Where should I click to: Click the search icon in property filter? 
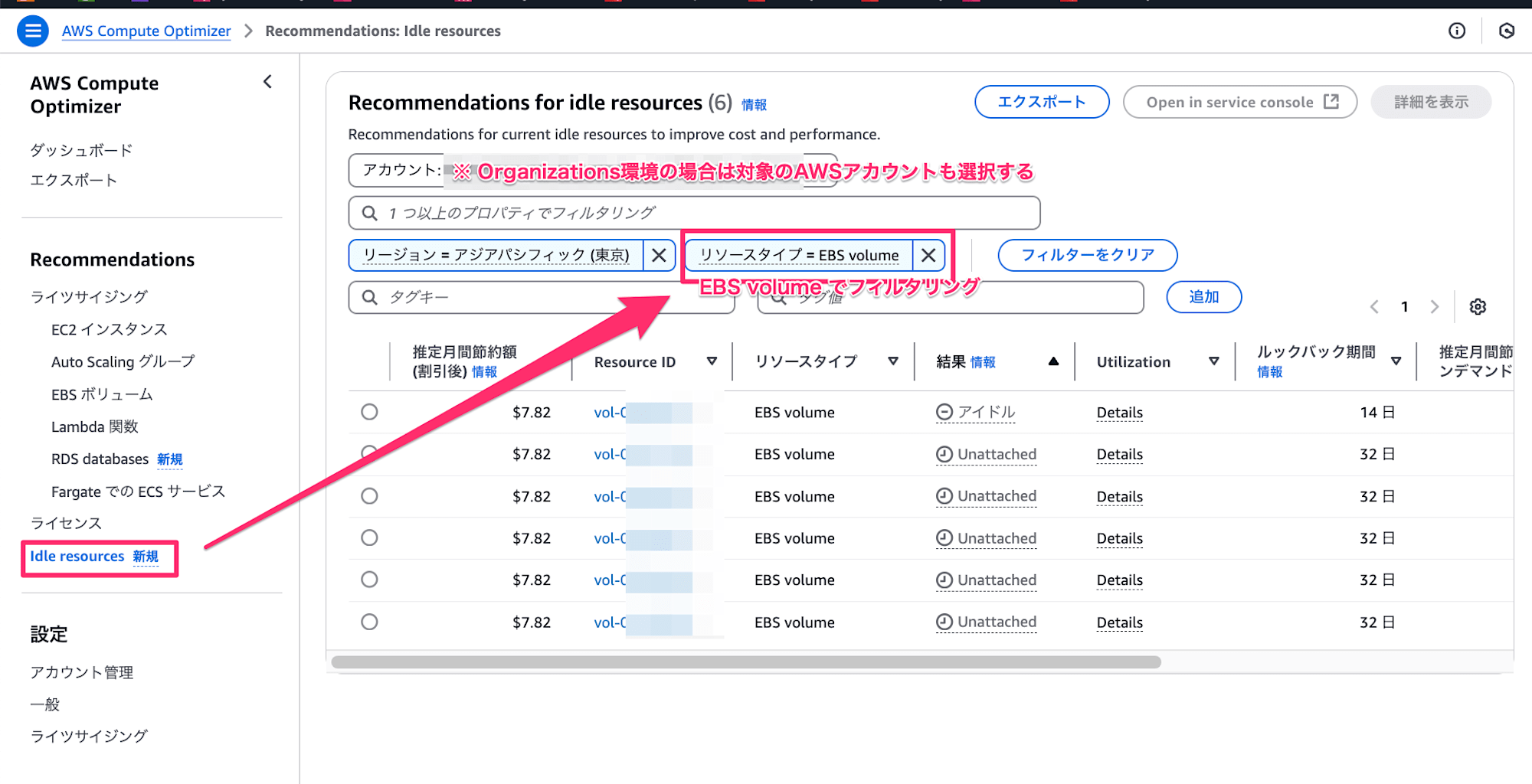(370, 213)
